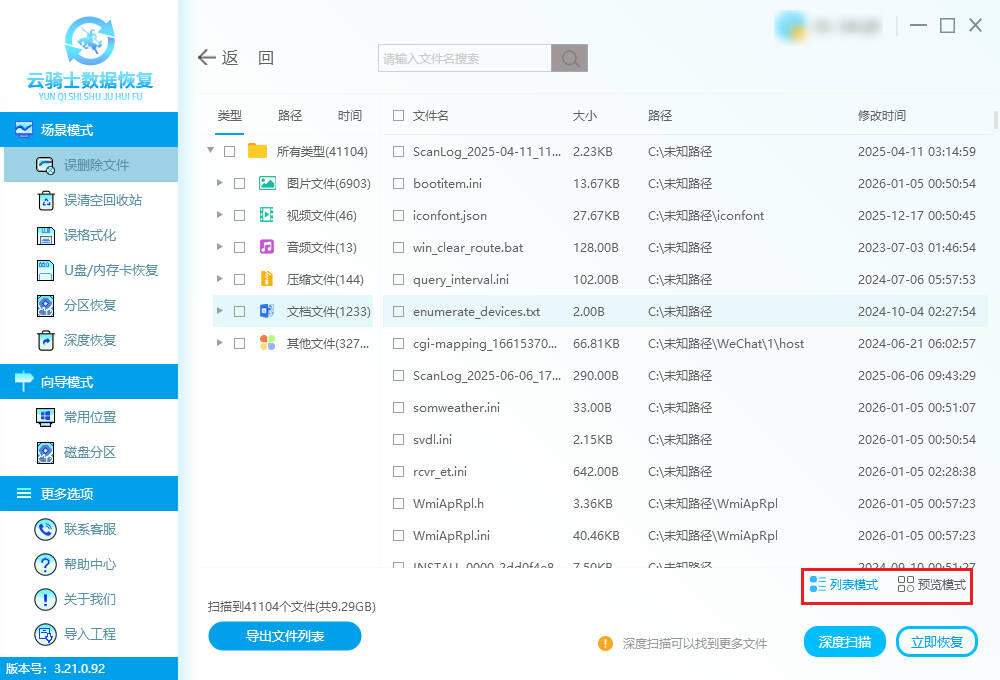Check the select-all 文件名 header checkbox

[x=399, y=115]
